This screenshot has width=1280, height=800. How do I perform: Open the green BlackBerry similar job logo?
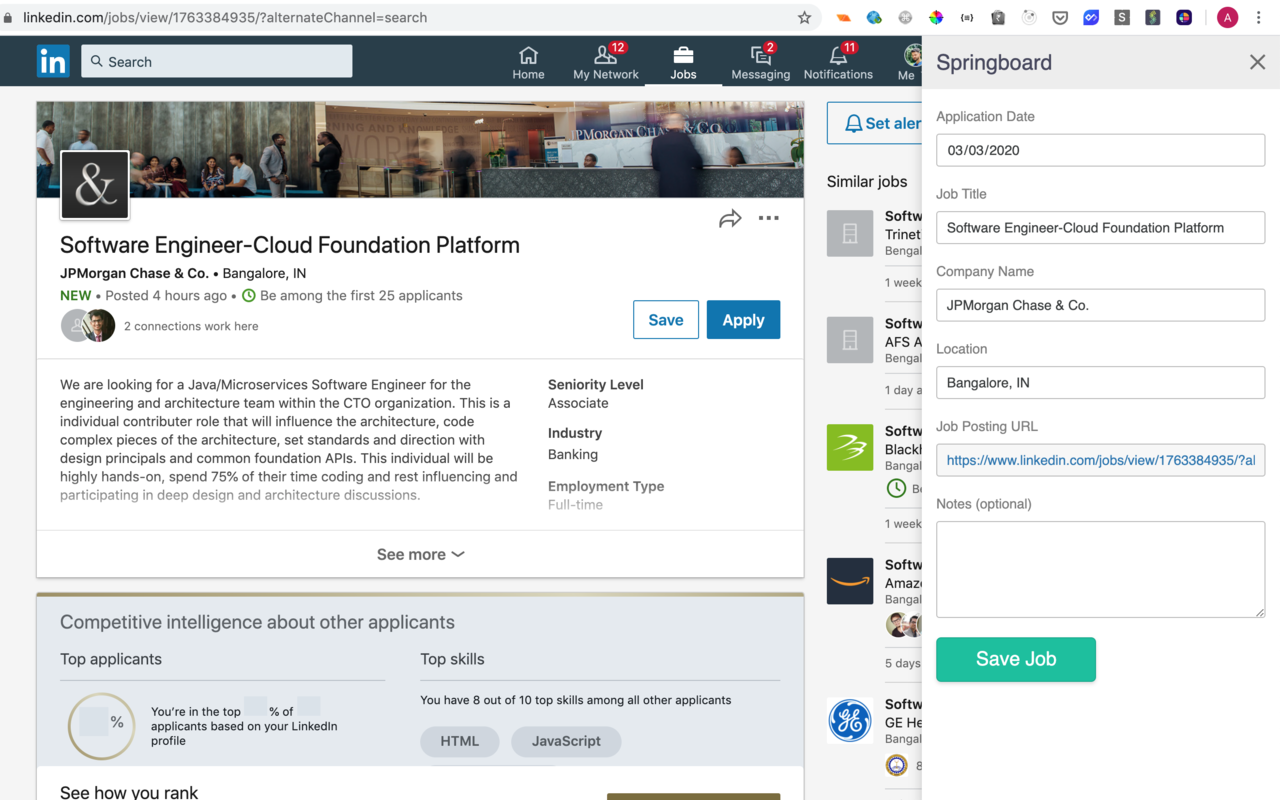pyautogui.click(x=850, y=447)
